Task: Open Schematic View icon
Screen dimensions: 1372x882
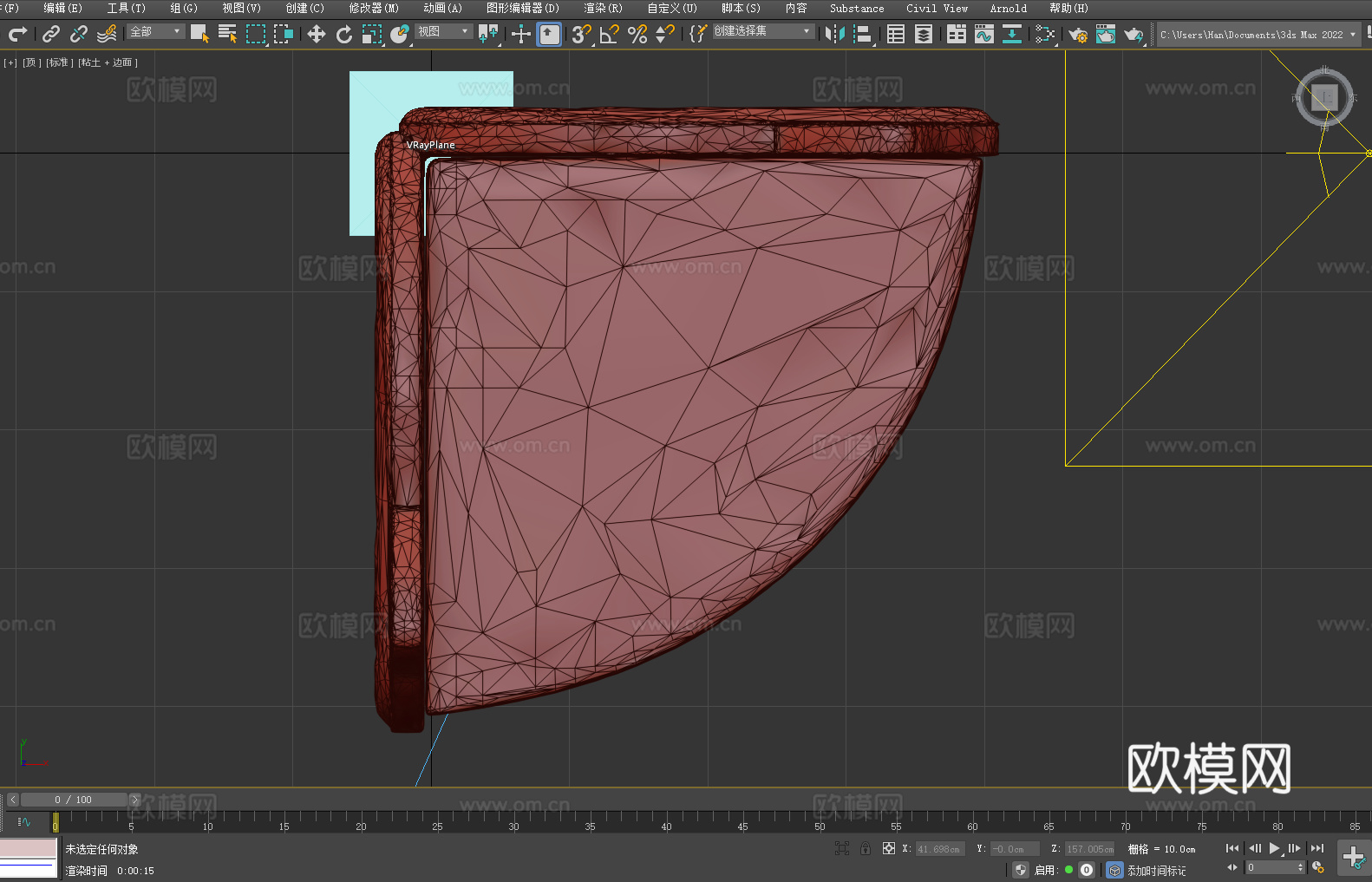Action: [1012, 34]
